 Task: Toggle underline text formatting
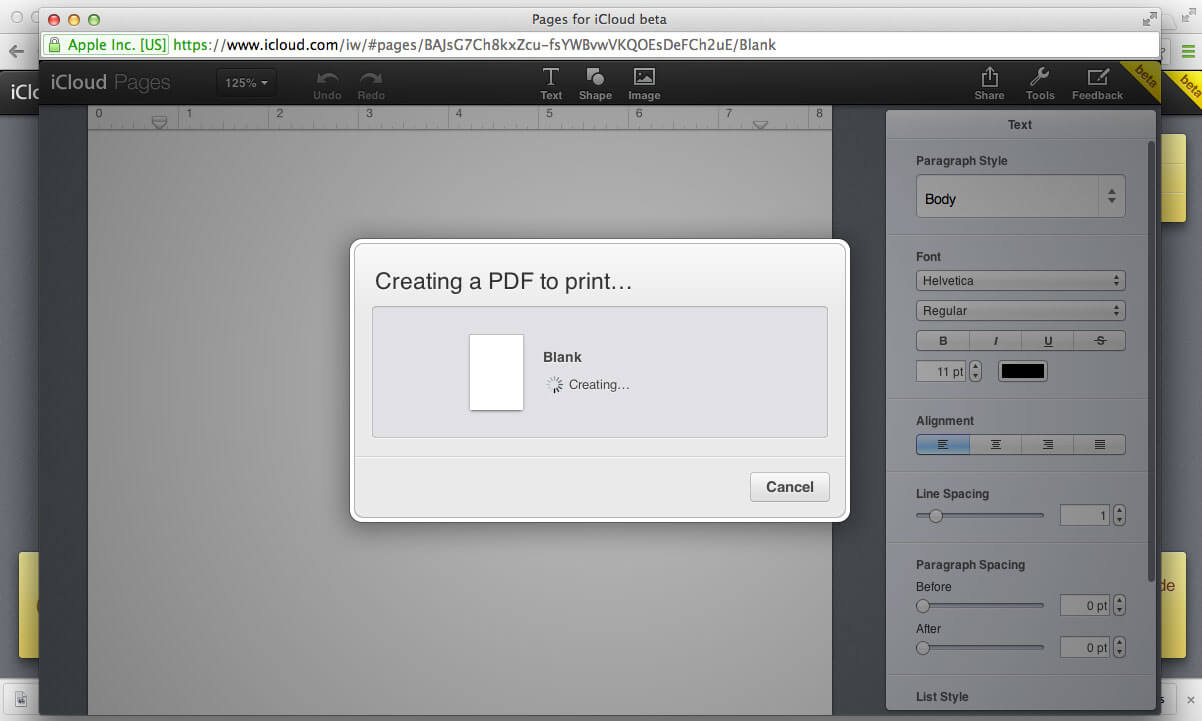coord(1048,341)
